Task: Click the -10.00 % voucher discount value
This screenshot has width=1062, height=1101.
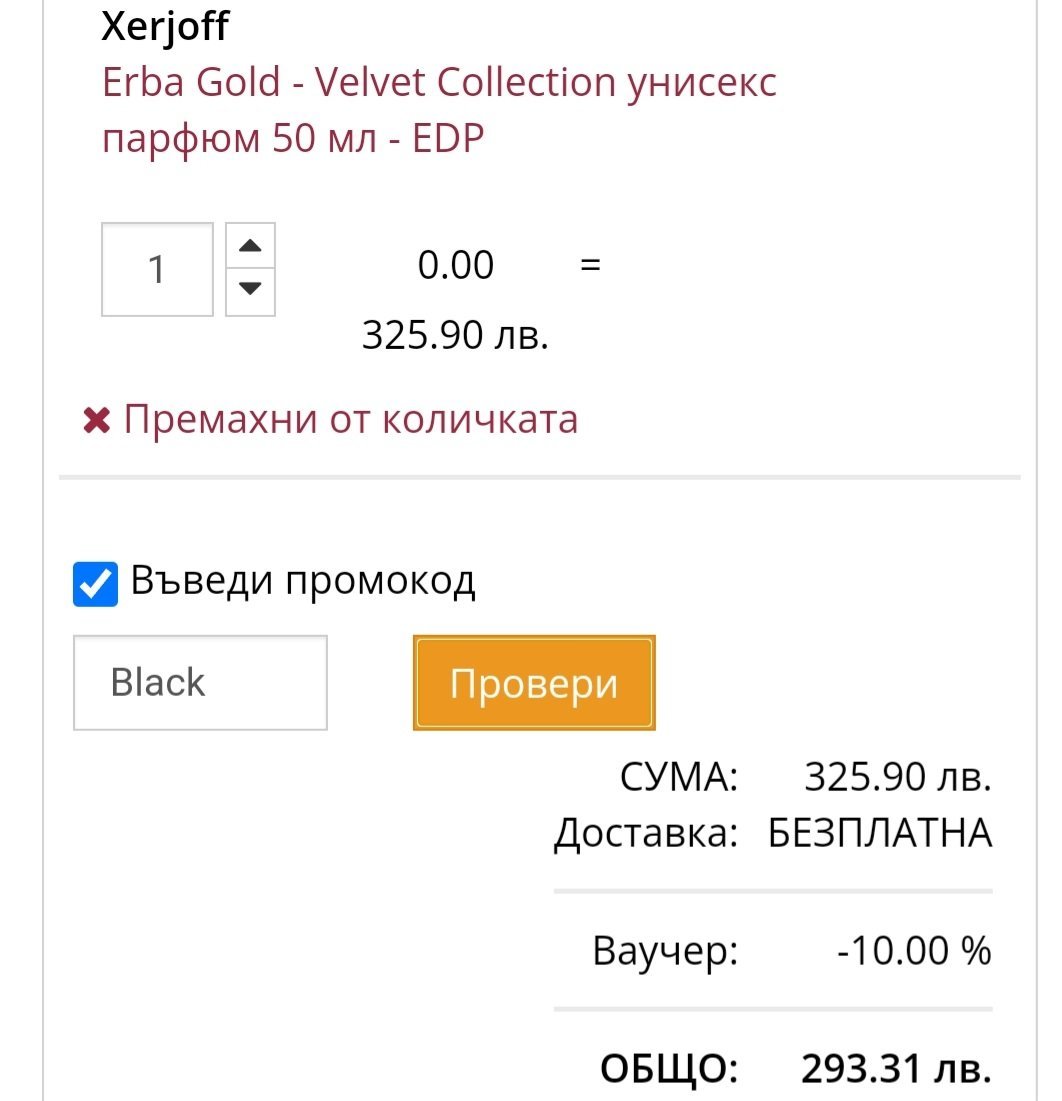Action: (913, 950)
